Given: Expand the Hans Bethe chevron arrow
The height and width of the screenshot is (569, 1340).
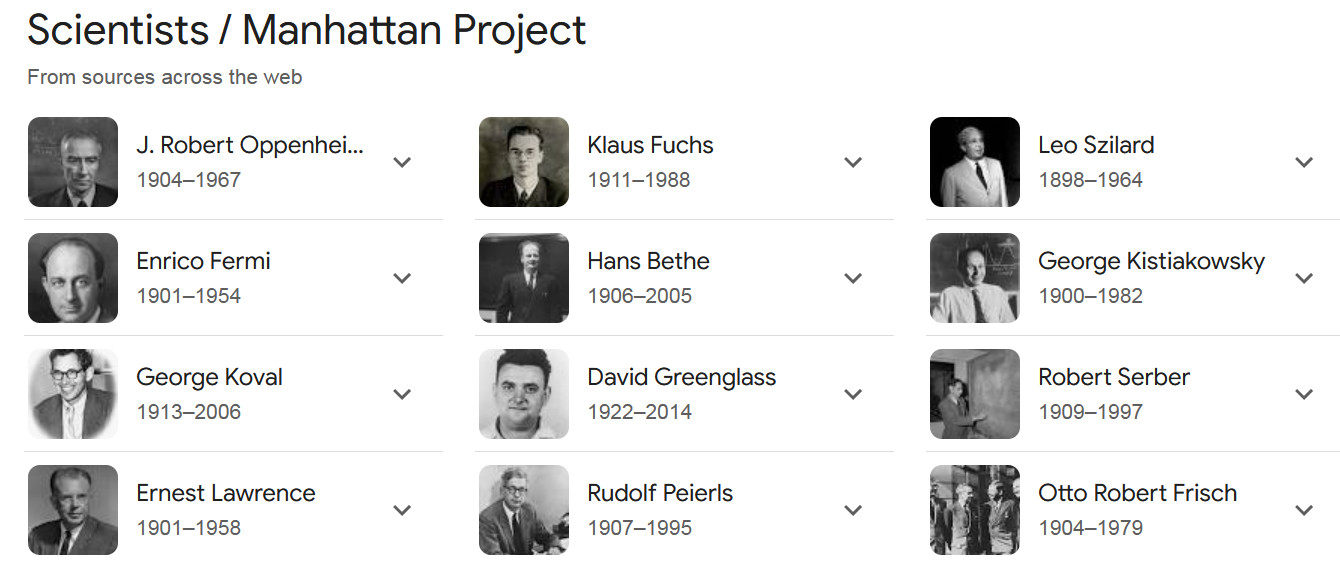Looking at the screenshot, I should pos(853,278).
